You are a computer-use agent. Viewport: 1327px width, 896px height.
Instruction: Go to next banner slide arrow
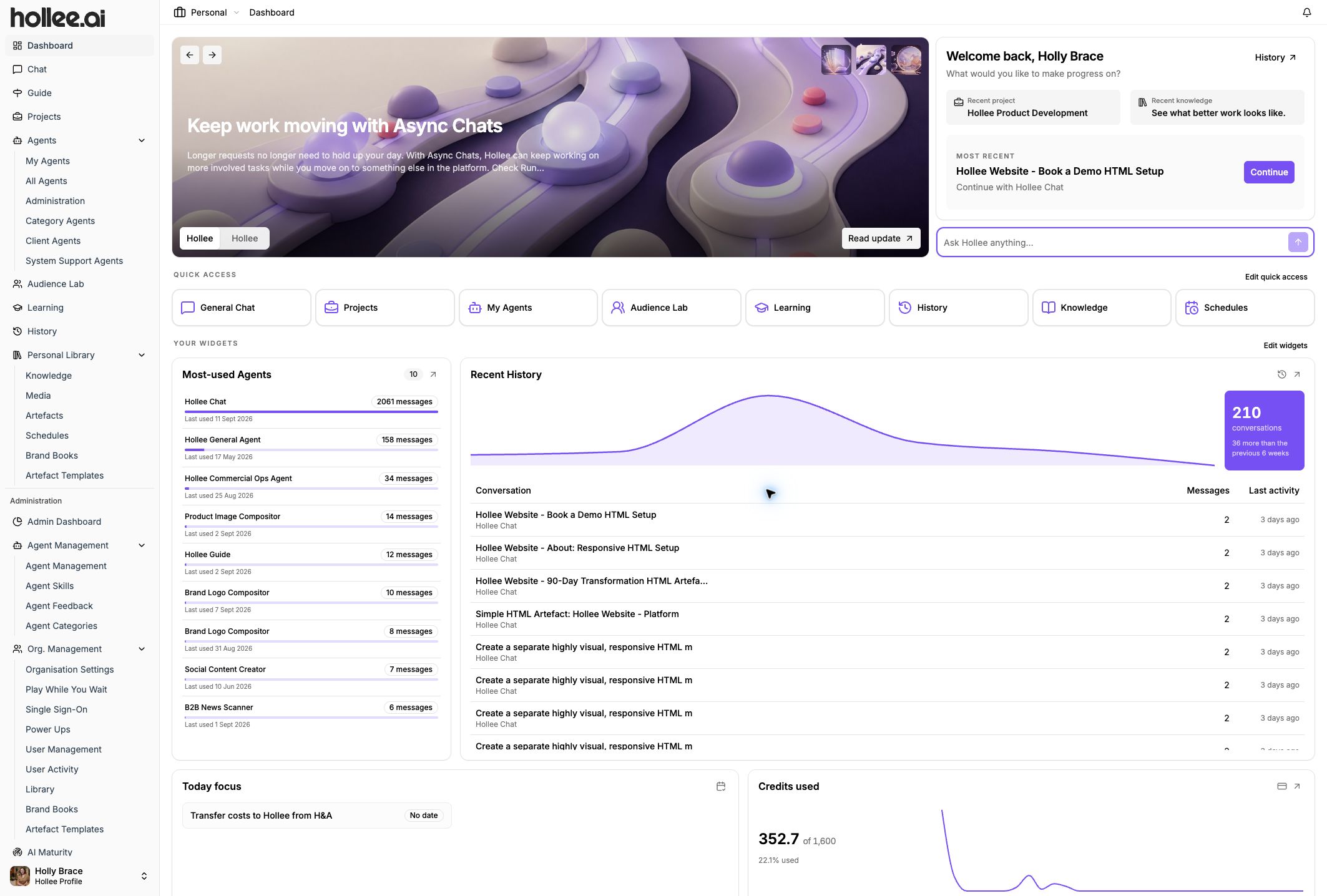click(x=212, y=55)
